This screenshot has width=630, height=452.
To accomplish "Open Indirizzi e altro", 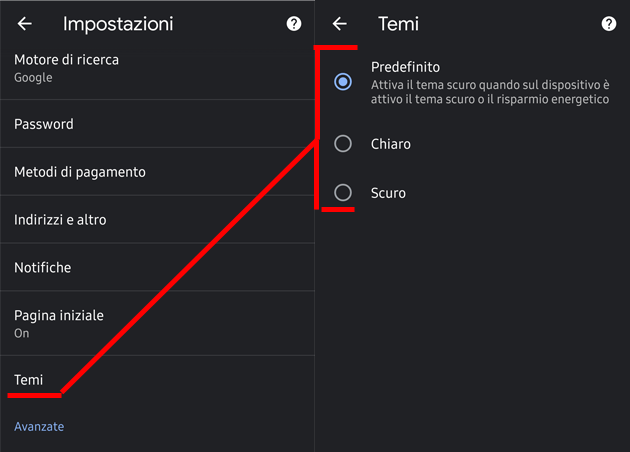I will (60, 219).
